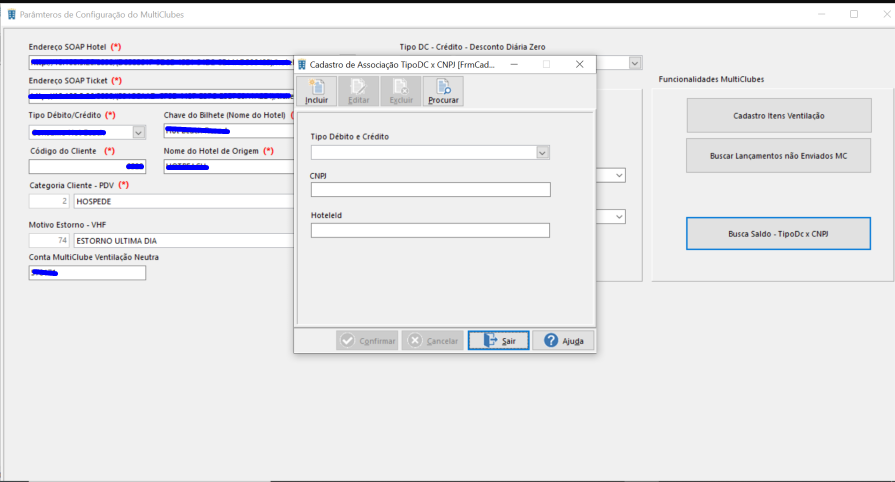Click the Endereço SOAP Ticket field

click(x=161, y=96)
